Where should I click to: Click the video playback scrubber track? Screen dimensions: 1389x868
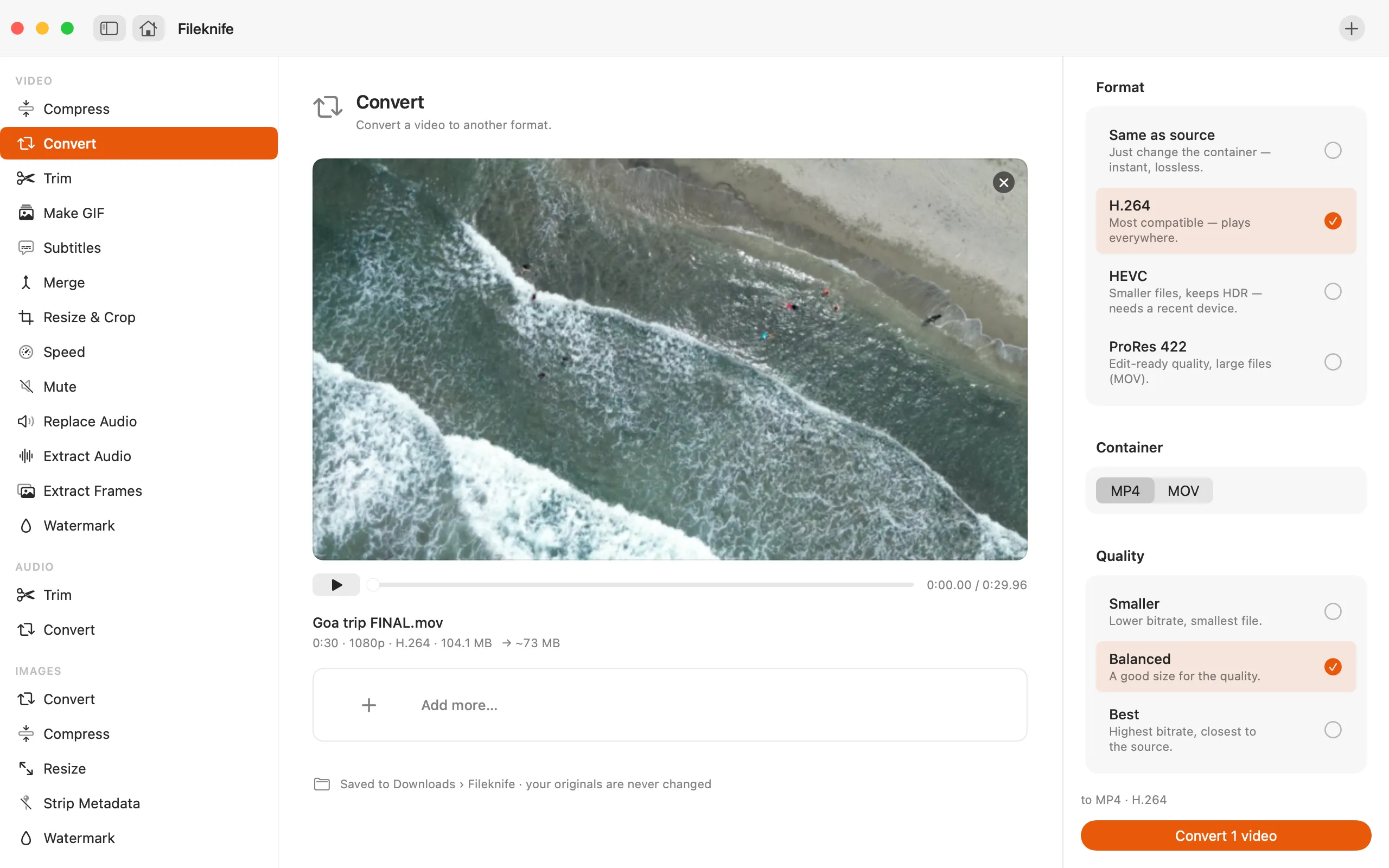pyautogui.click(x=643, y=584)
